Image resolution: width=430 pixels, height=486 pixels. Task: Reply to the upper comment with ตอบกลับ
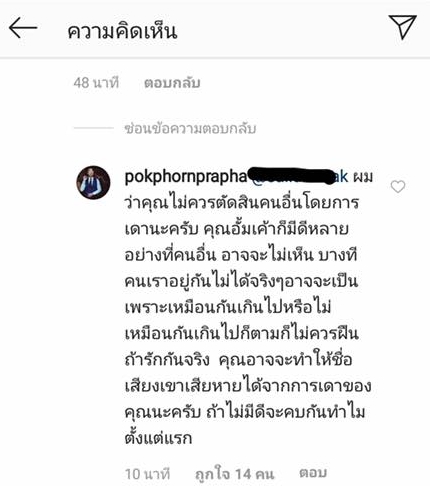(172, 83)
